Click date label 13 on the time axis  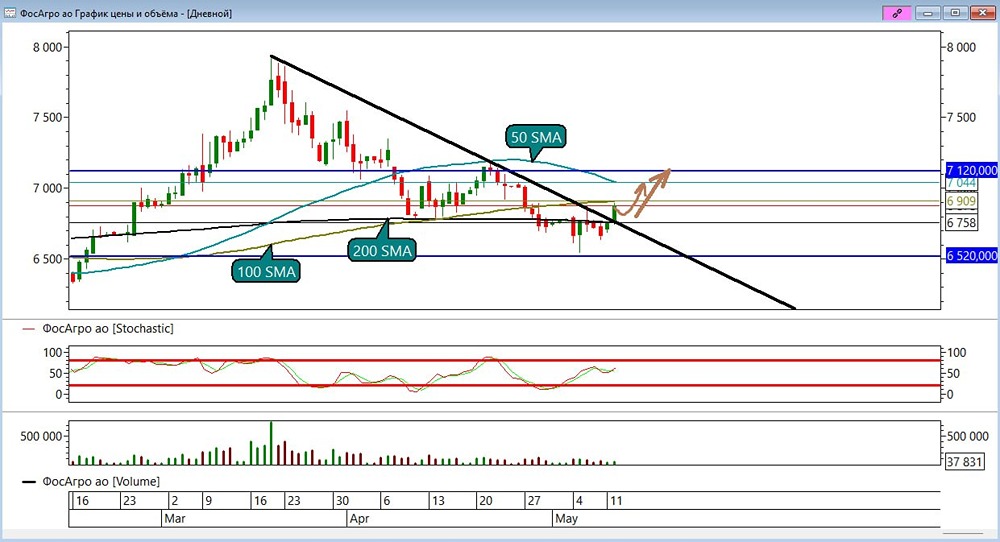438,501
